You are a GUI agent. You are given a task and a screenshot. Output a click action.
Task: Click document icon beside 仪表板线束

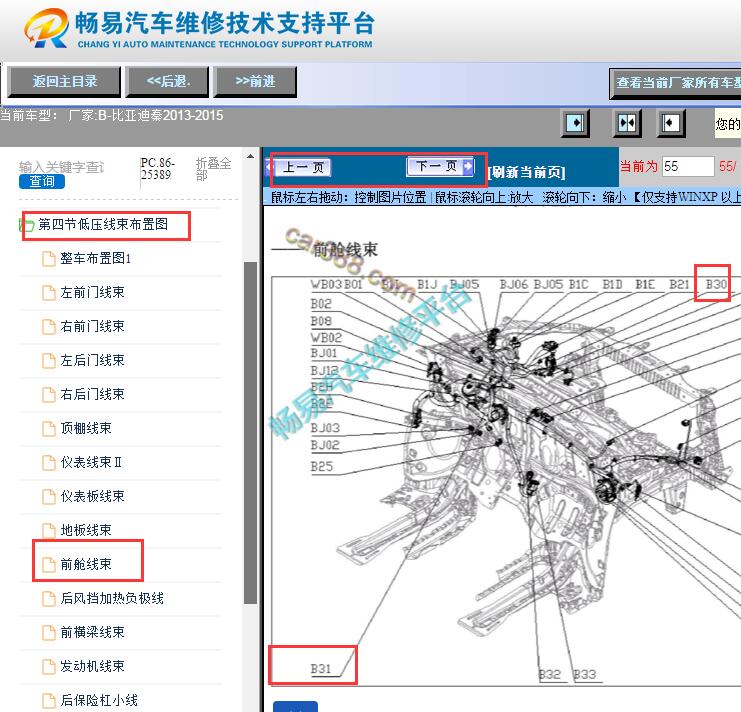coord(49,497)
